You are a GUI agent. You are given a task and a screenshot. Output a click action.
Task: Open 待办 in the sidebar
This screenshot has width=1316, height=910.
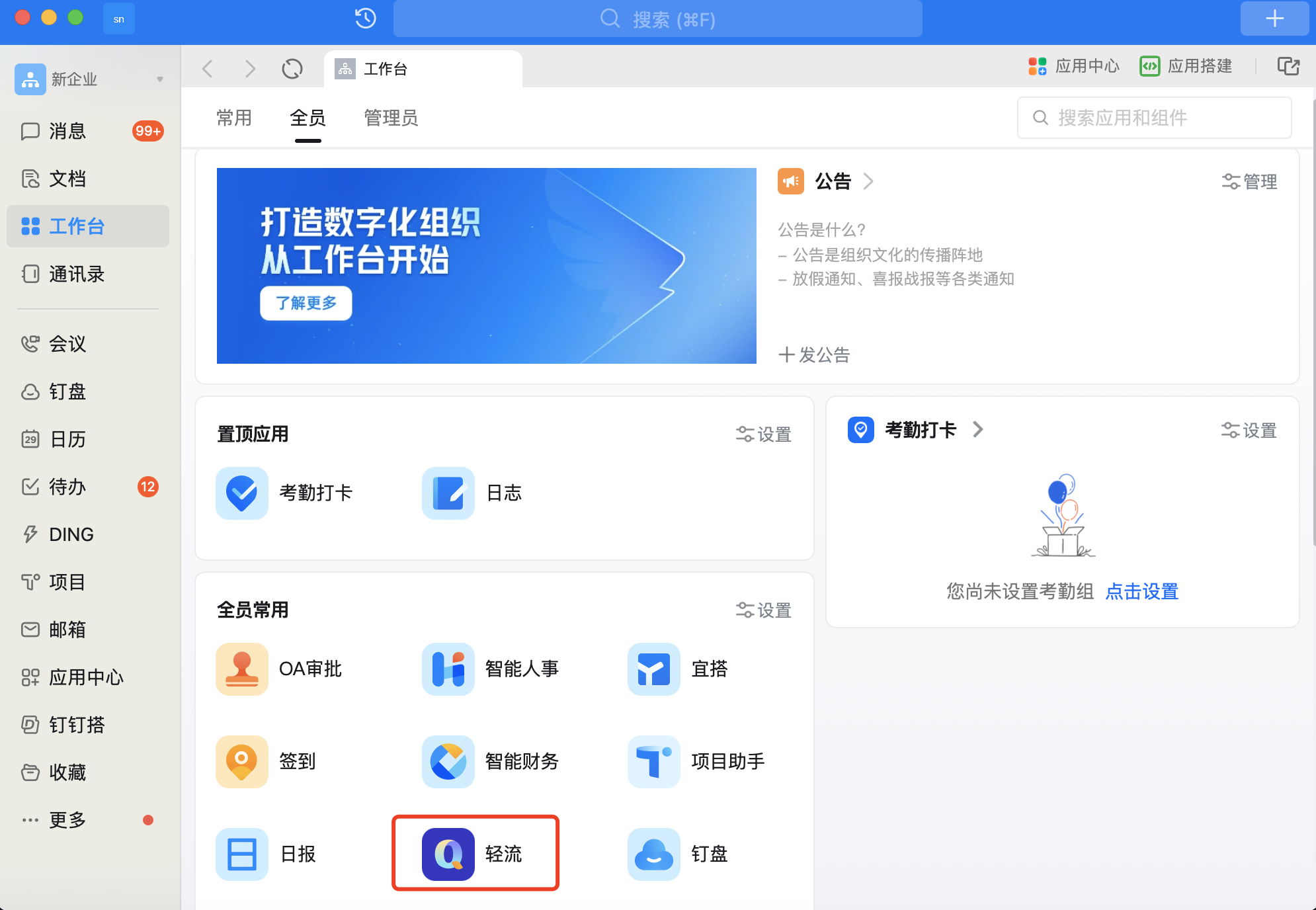[x=88, y=487]
